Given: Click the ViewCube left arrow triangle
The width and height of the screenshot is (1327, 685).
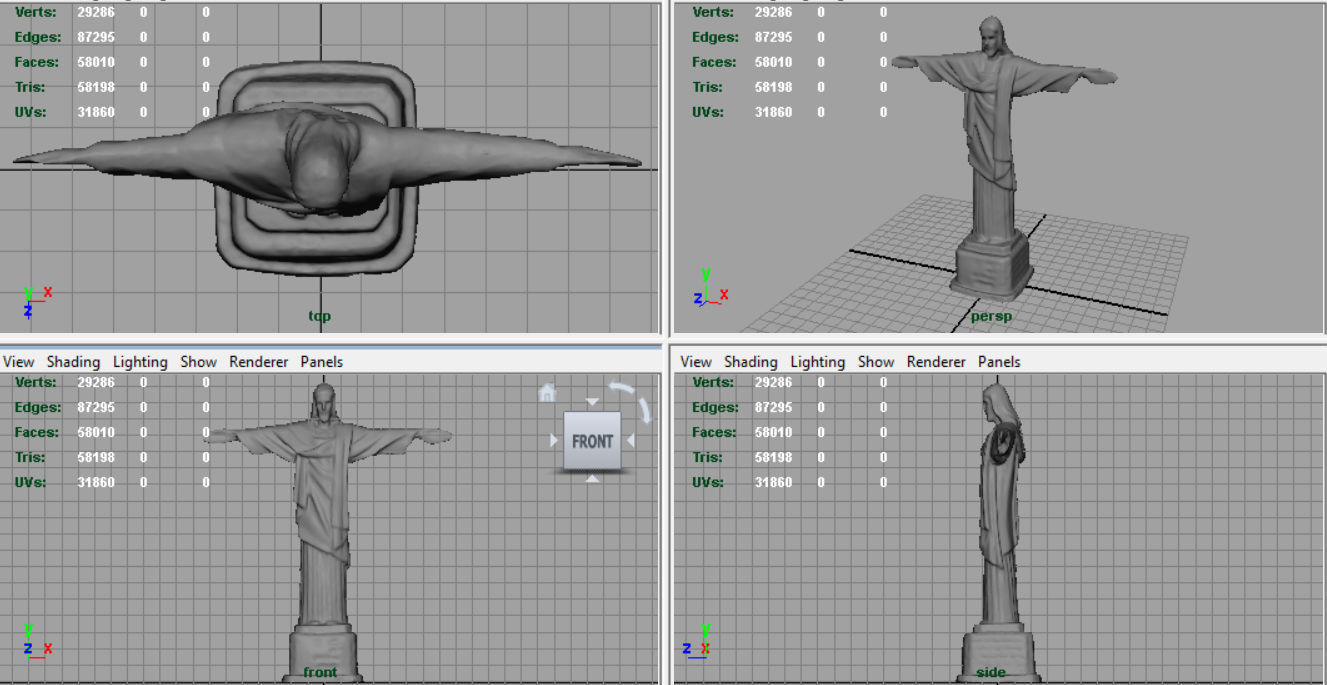Looking at the screenshot, I should click(554, 440).
